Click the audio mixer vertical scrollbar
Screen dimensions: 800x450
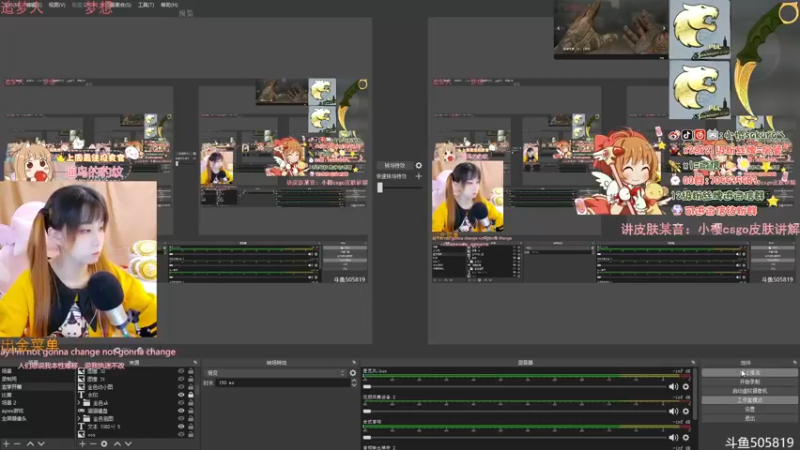point(696,393)
